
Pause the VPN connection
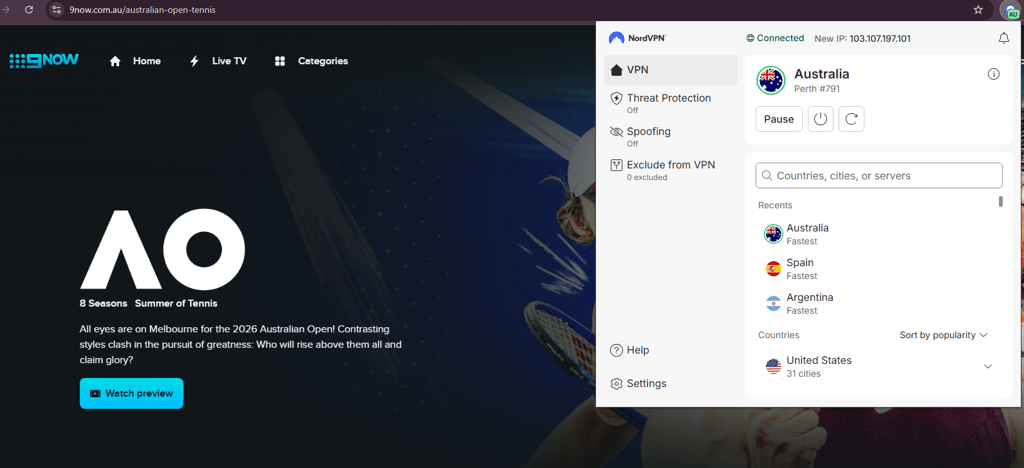click(x=778, y=119)
